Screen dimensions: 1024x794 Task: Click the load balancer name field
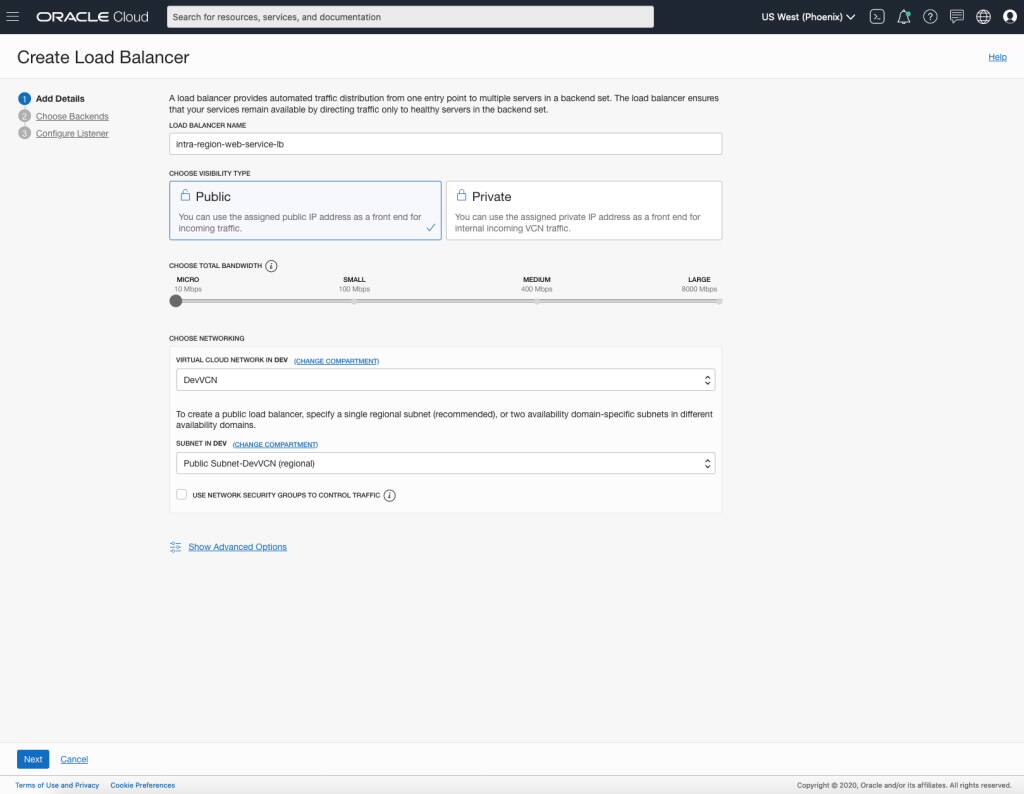[x=445, y=143]
